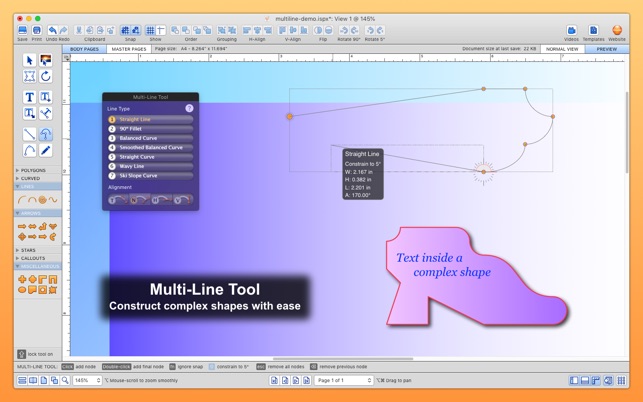Click the horizontal scrollbar under canvas
Screen dimensions: 643x402
[343, 359]
